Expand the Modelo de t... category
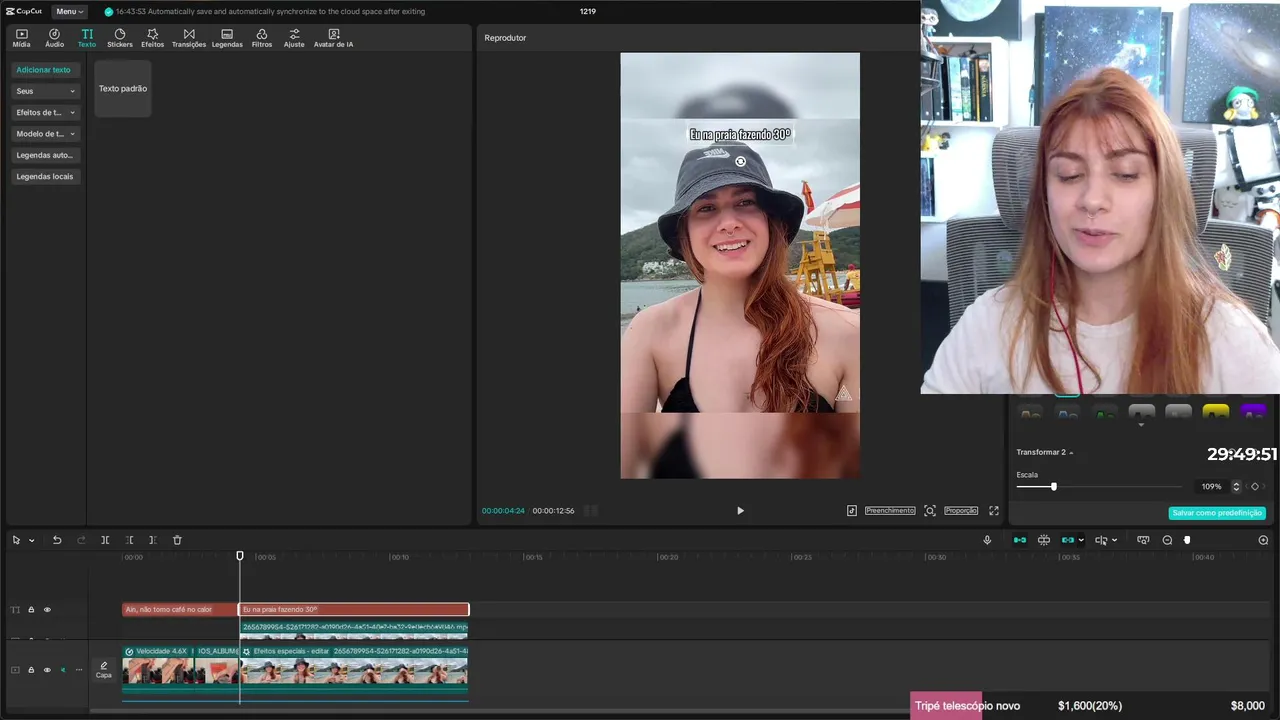 tap(46, 133)
